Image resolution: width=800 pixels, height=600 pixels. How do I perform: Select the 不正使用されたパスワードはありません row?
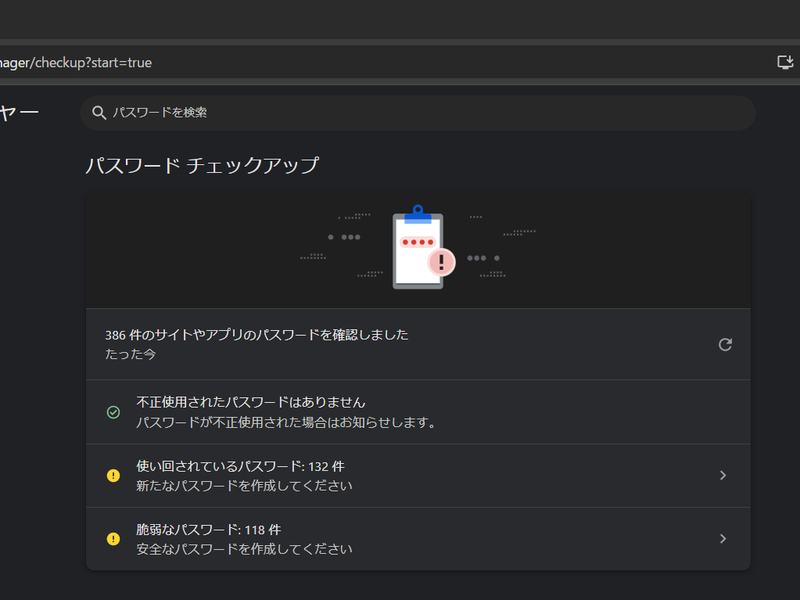coord(400,409)
